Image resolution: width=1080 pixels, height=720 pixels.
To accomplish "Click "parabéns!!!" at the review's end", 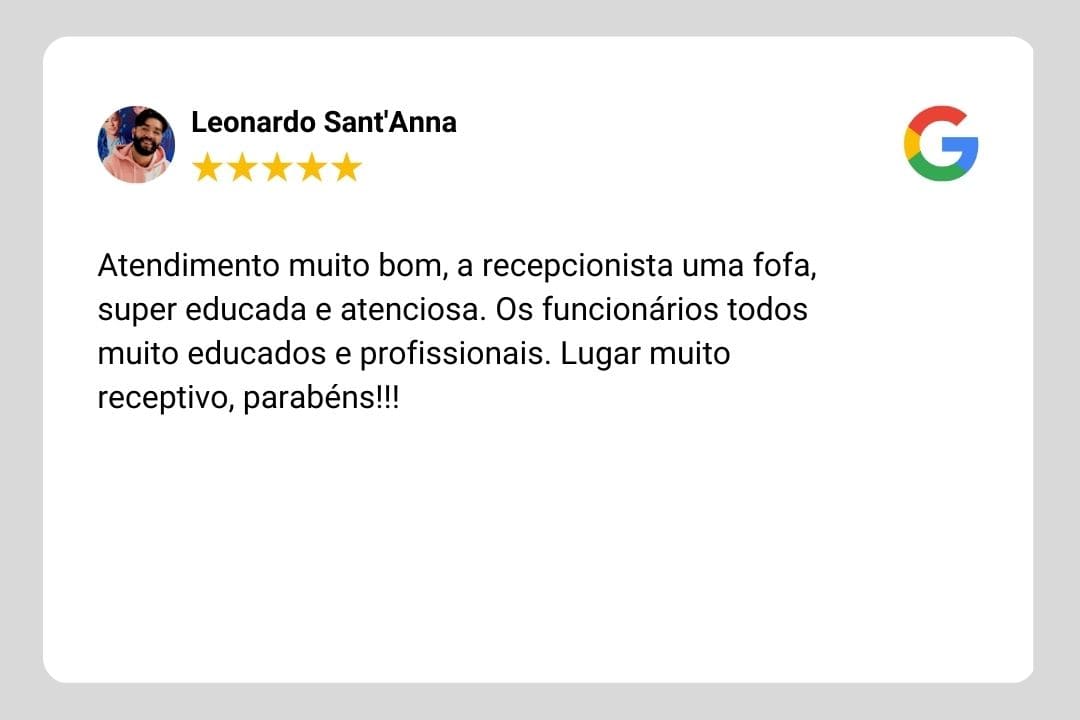I will 321,398.
